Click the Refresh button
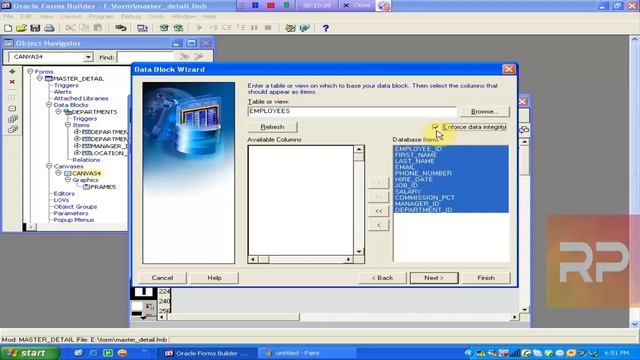640x360 pixels. (272, 127)
